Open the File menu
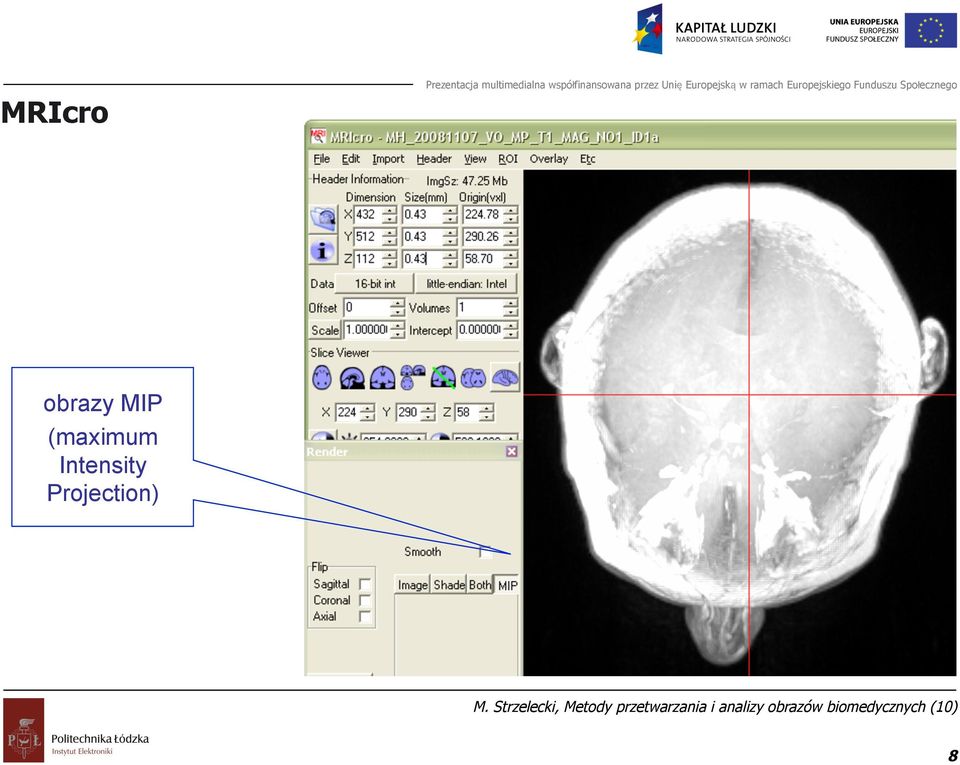This screenshot has width=960, height=765. (321, 159)
